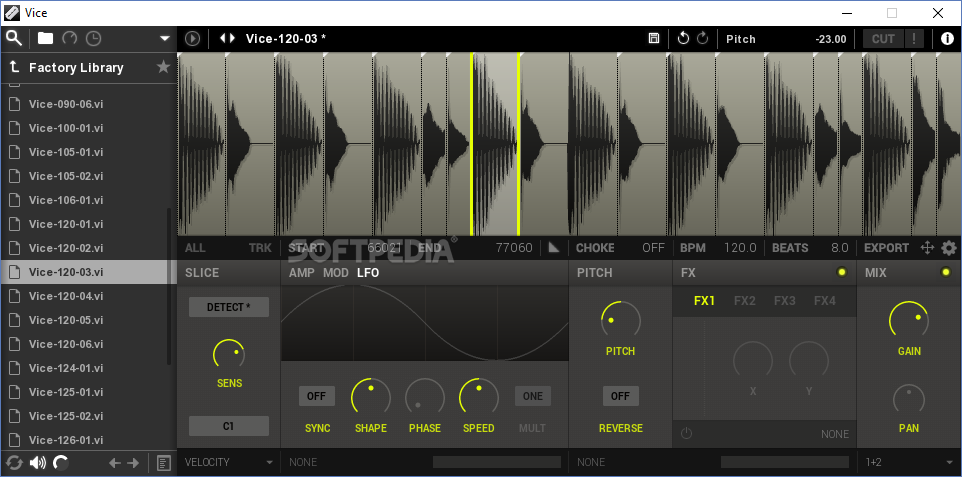
Task: Open the VELOCITY modulation dropdown
Action: tap(229, 462)
